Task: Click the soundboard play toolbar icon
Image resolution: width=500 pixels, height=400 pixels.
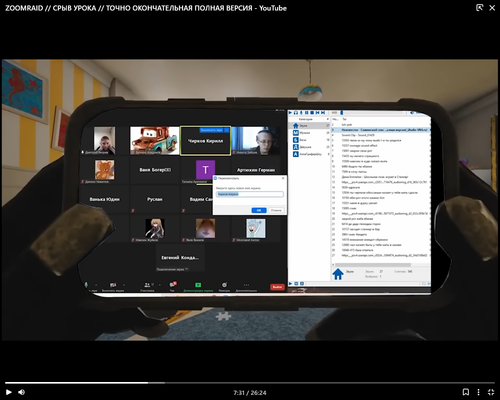Action: (290, 113)
